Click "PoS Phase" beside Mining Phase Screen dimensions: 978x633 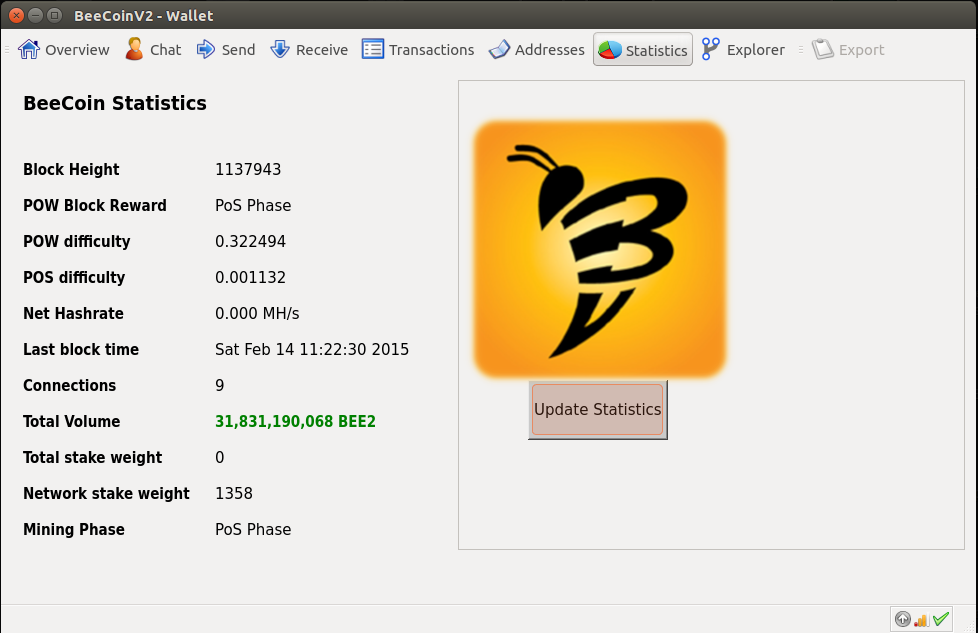click(x=253, y=529)
